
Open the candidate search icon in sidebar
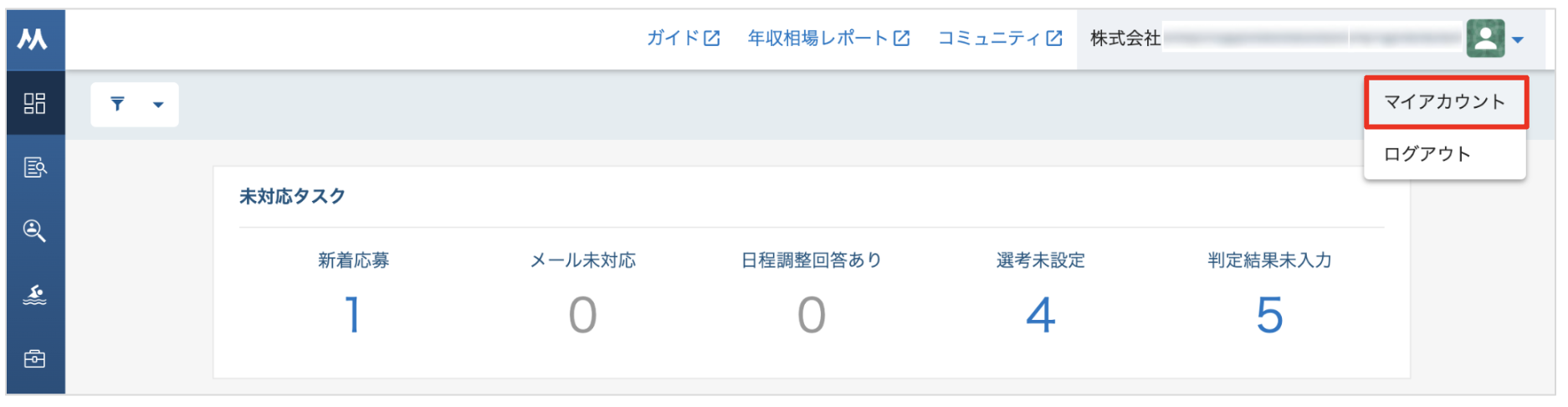tap(34, 231)
